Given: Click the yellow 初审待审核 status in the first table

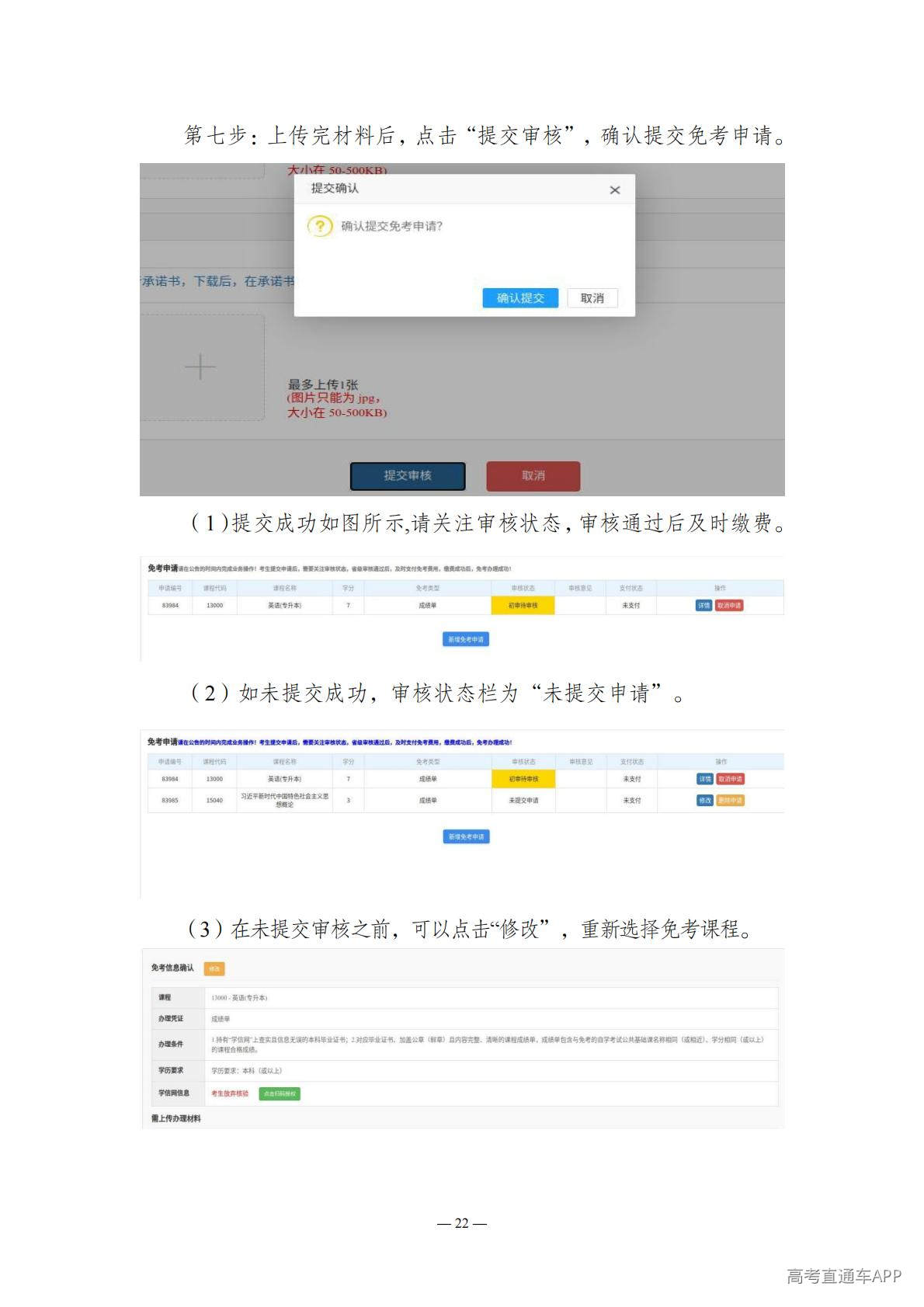Looking at the screenshot, I should pos(523,605).
